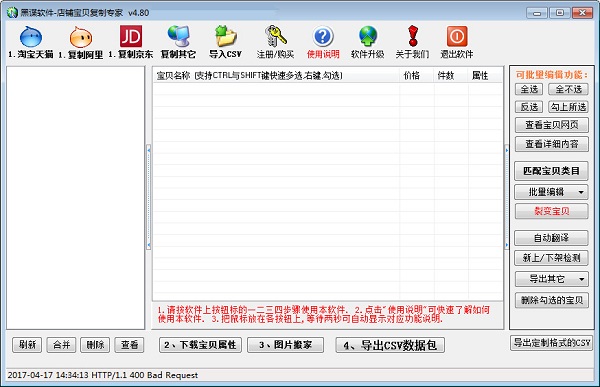Expand the 批量编辑 dropdown arrow
Viewport: 600px width, 387px height.
(x=581, y=192)
